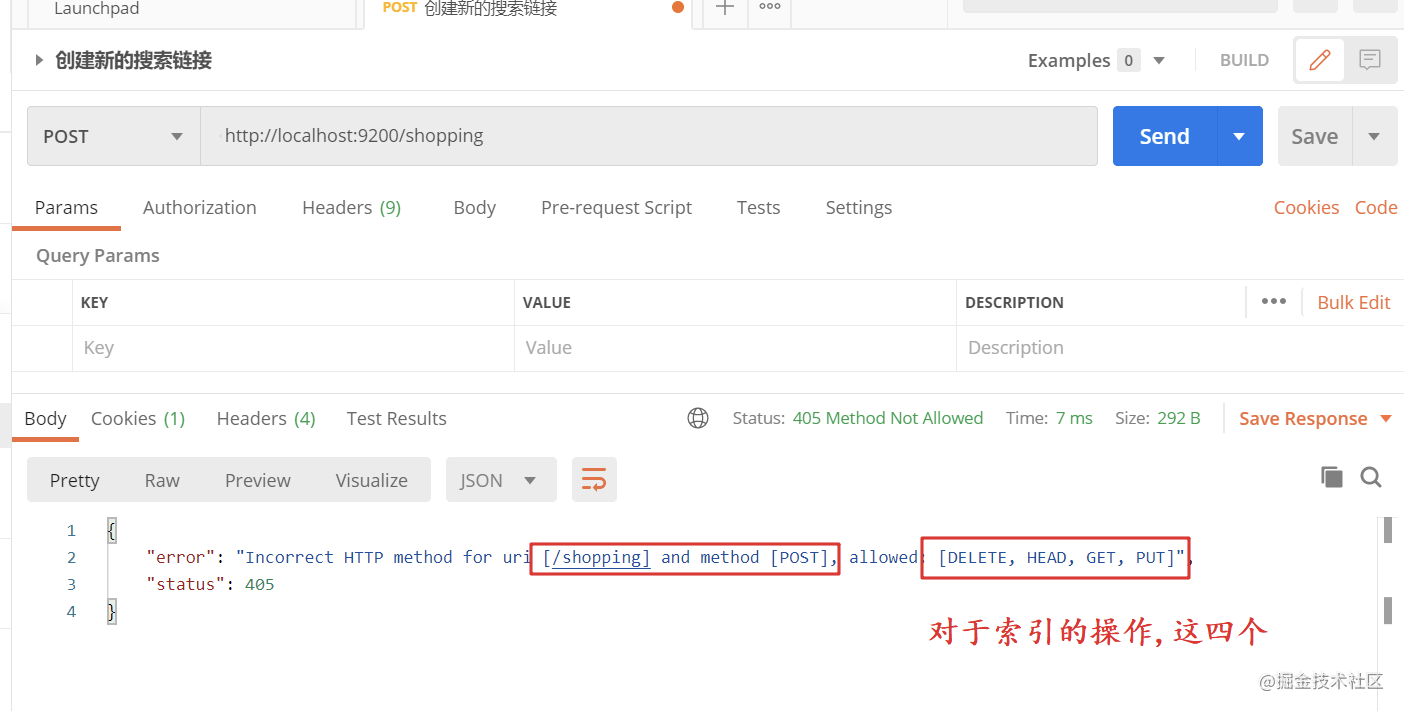Open the request Settings tab

(858, 207)
